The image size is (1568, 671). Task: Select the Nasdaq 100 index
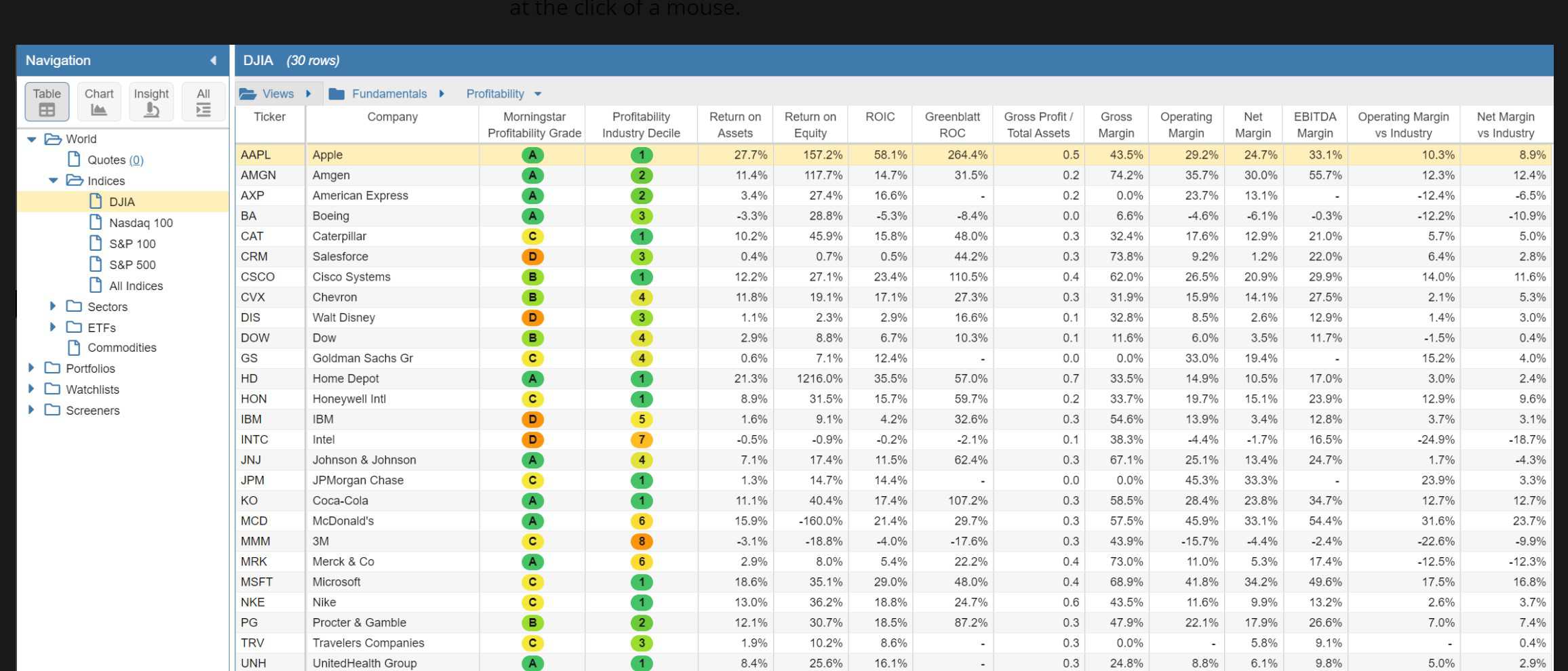(141, 223)
